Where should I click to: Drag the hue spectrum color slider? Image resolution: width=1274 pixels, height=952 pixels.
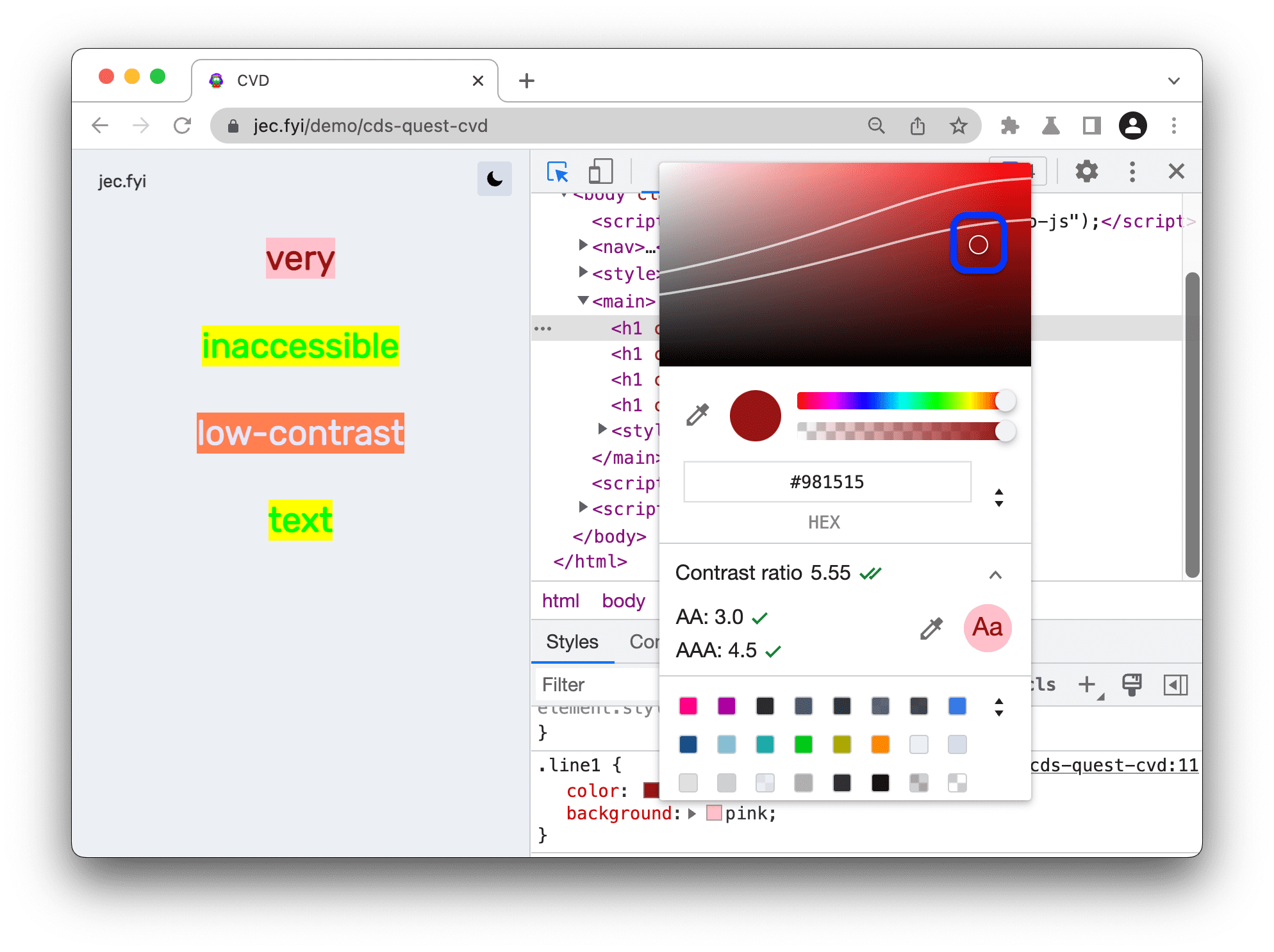pos(1006,401)
